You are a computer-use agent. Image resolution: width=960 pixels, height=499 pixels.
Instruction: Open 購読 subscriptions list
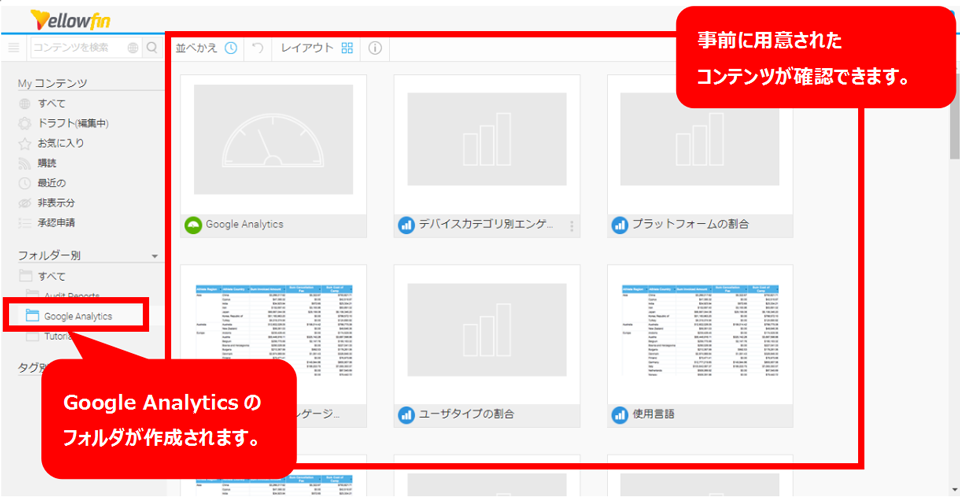pos(47,163)
